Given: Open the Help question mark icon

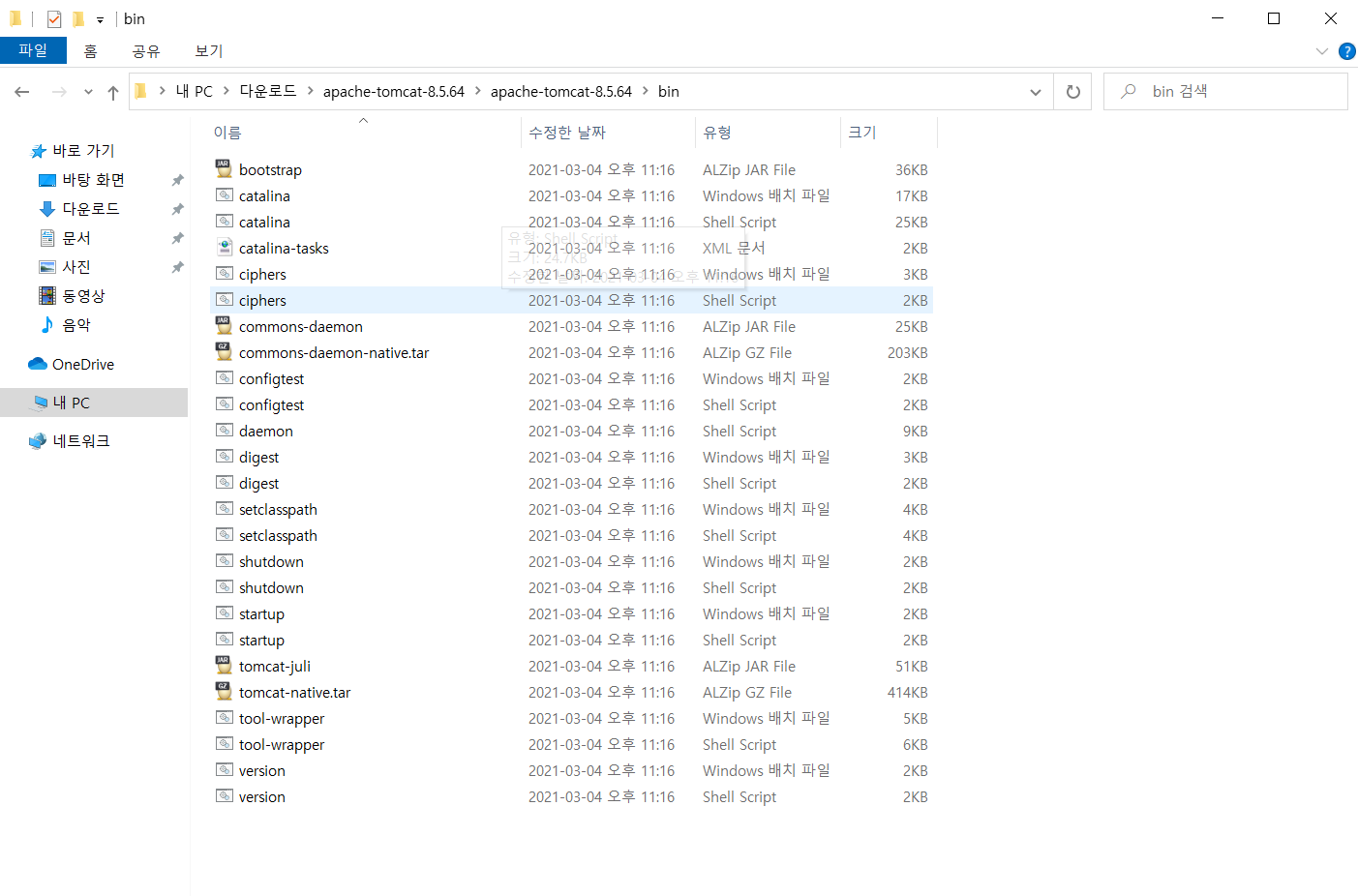Looking at the screenshot, I should click(x=1346, y=51).
